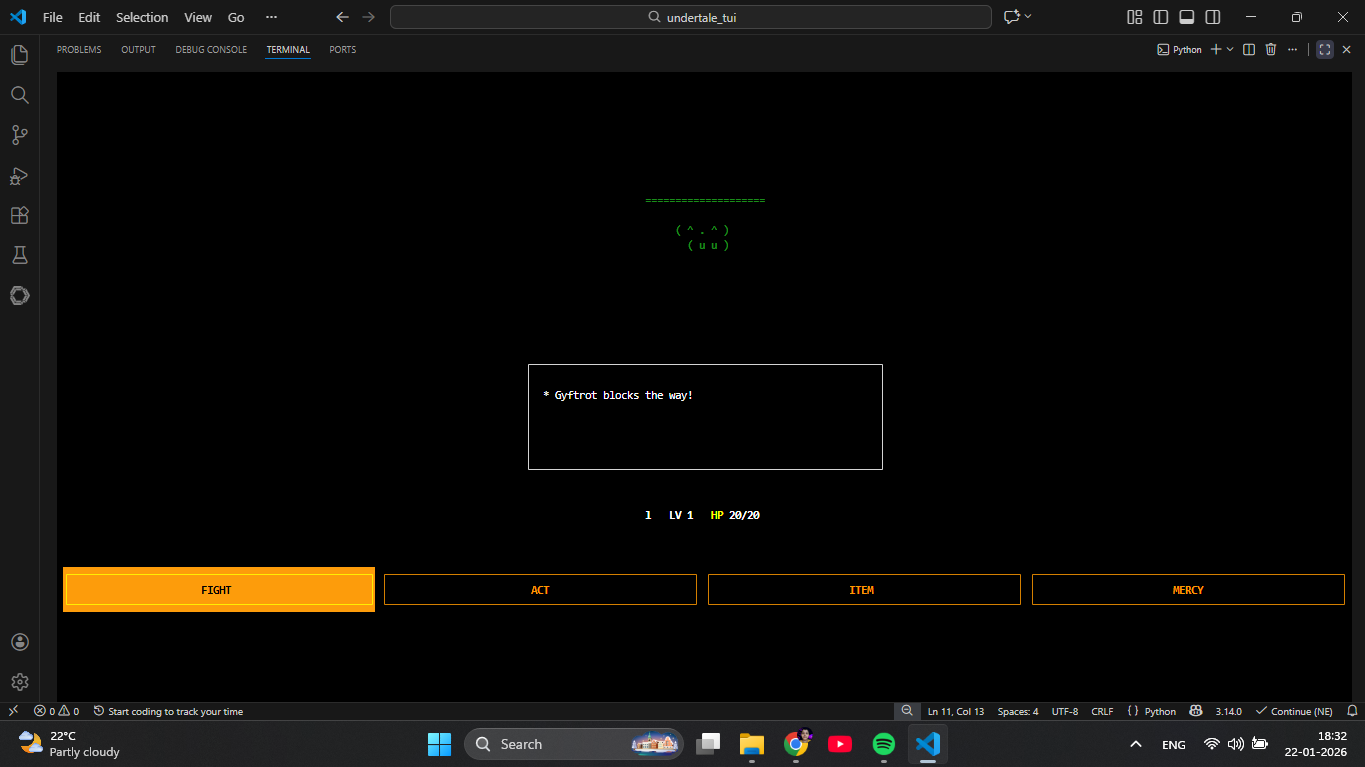Open Manage settings gear in activity bar
This screenshot has height=767, width=1365.
click(x=19, y=682)
